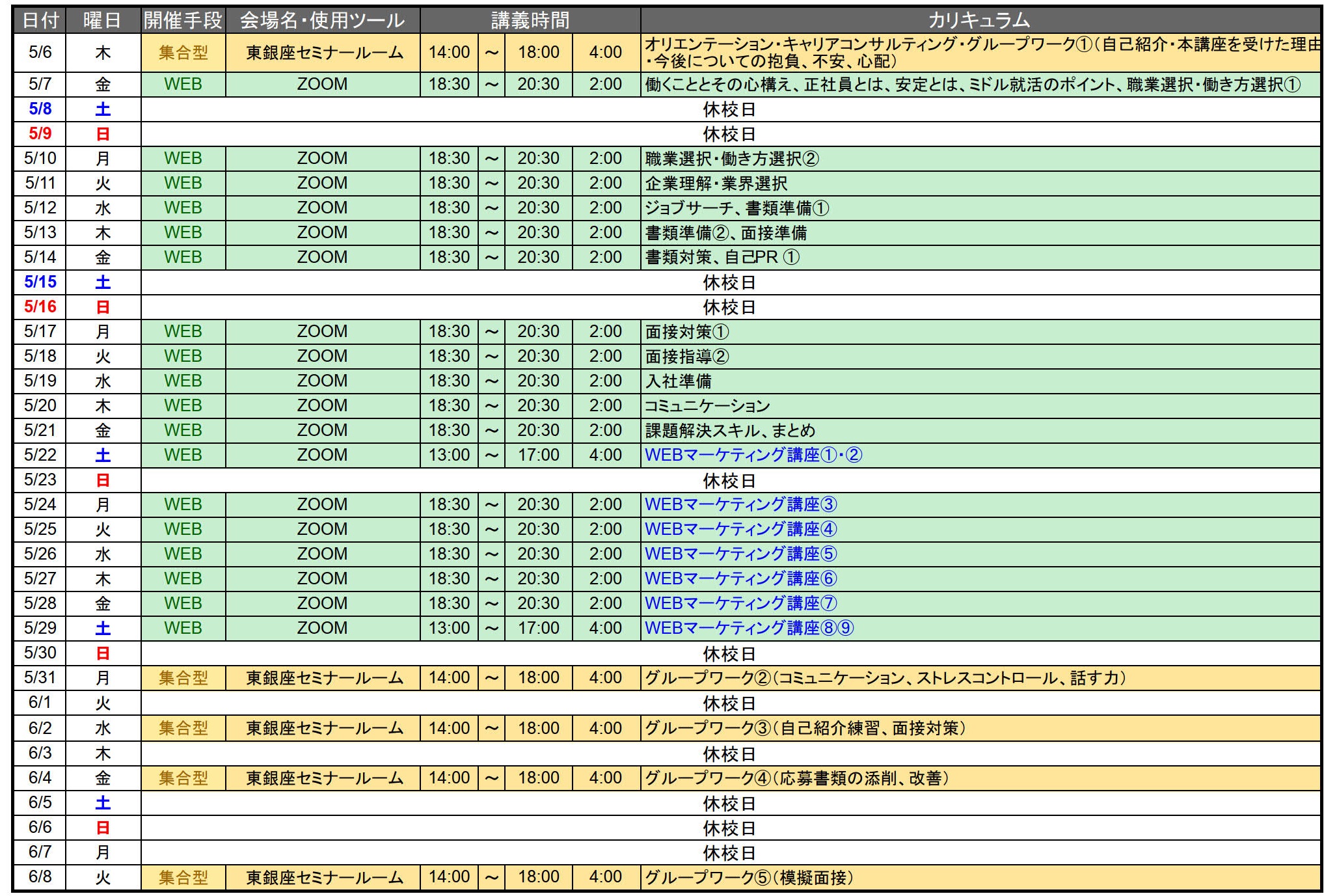The image size is (1324, 896).
Task: Select the 5/30 date cell
Action: tap(40, 653)
